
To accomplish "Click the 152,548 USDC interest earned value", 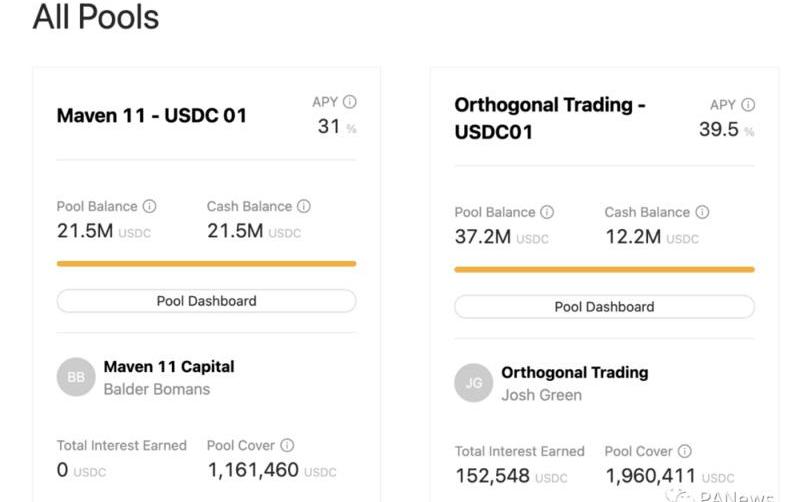I will pyautogui.click(x=511, y=476).
